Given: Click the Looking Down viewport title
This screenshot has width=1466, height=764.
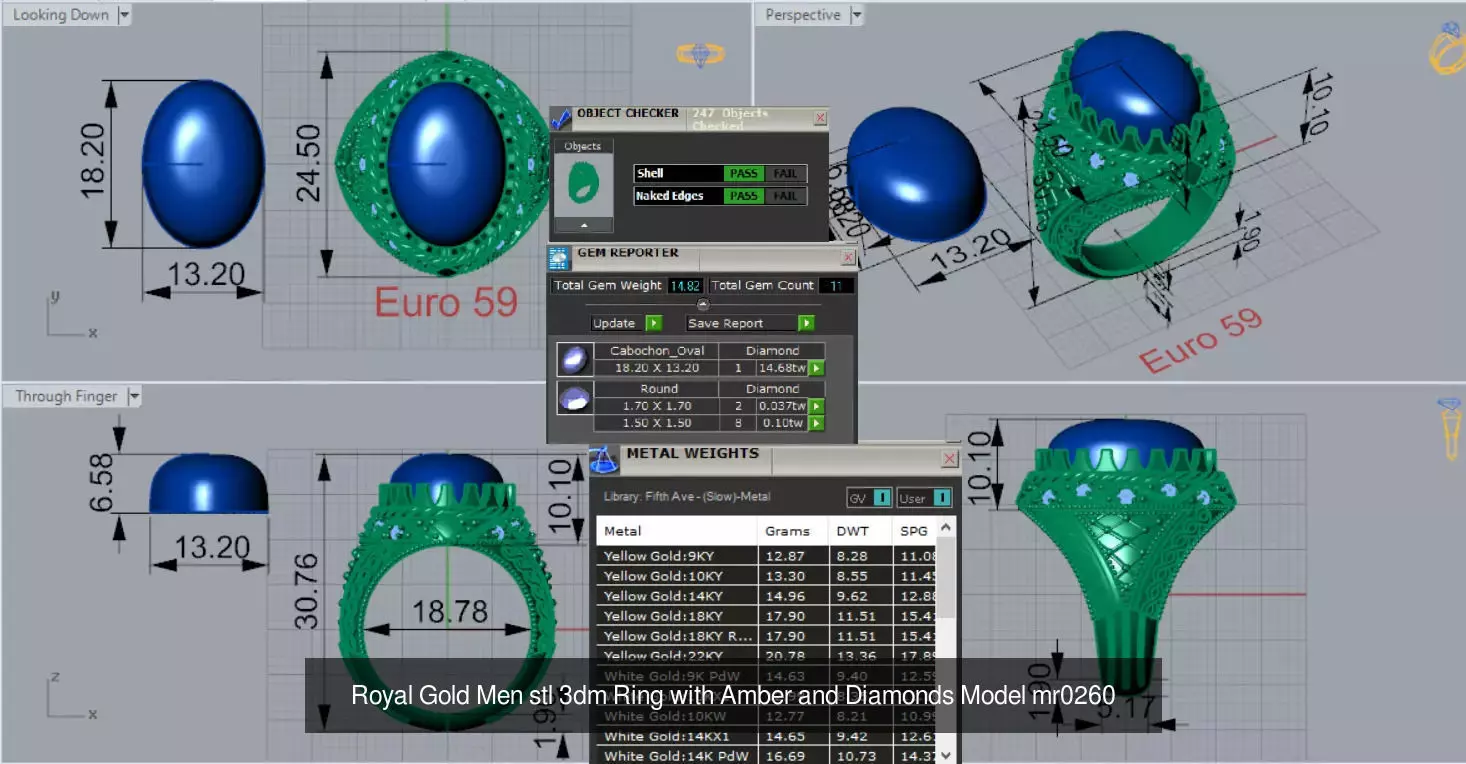Looking at the screenshot, I should [x=61, y=15].
